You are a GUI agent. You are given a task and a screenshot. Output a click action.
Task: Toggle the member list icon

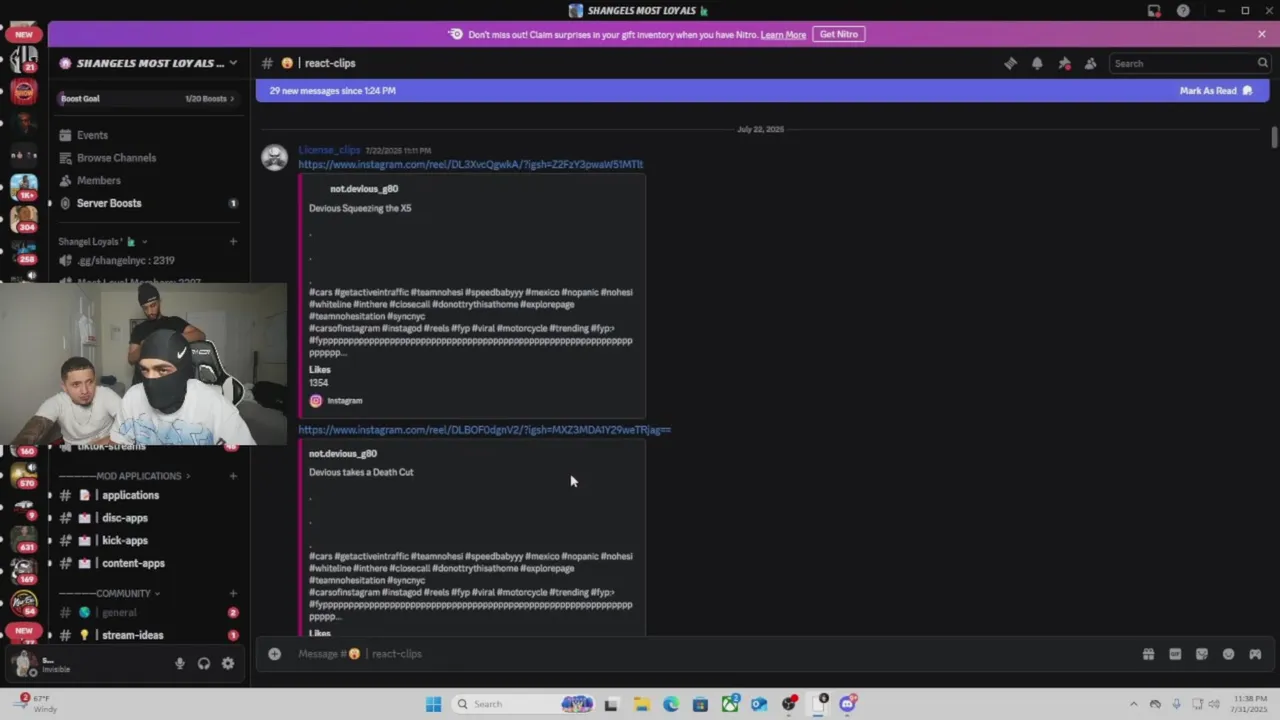1090,63
